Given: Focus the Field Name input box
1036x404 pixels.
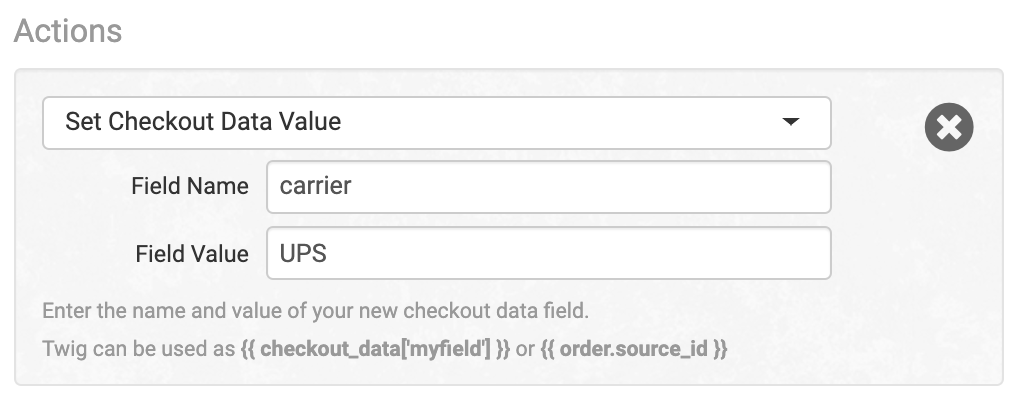Looking at the screenshot, I should click(x=548, y=187).
